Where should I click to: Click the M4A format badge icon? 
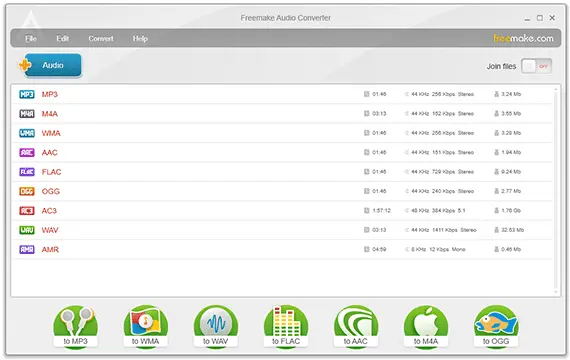(x=27, y=114)
